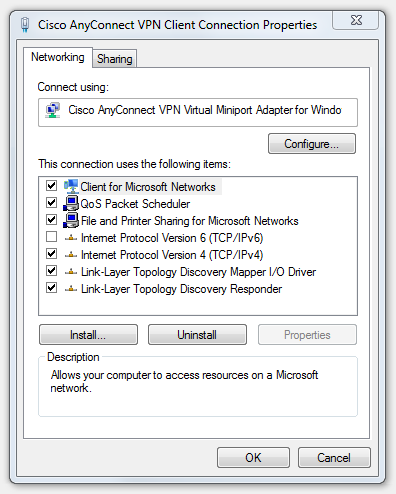This screenshot has width=396, height=494.
Task: Click the QoS Packet Scheduler icon
Action: tap(71, 203)
